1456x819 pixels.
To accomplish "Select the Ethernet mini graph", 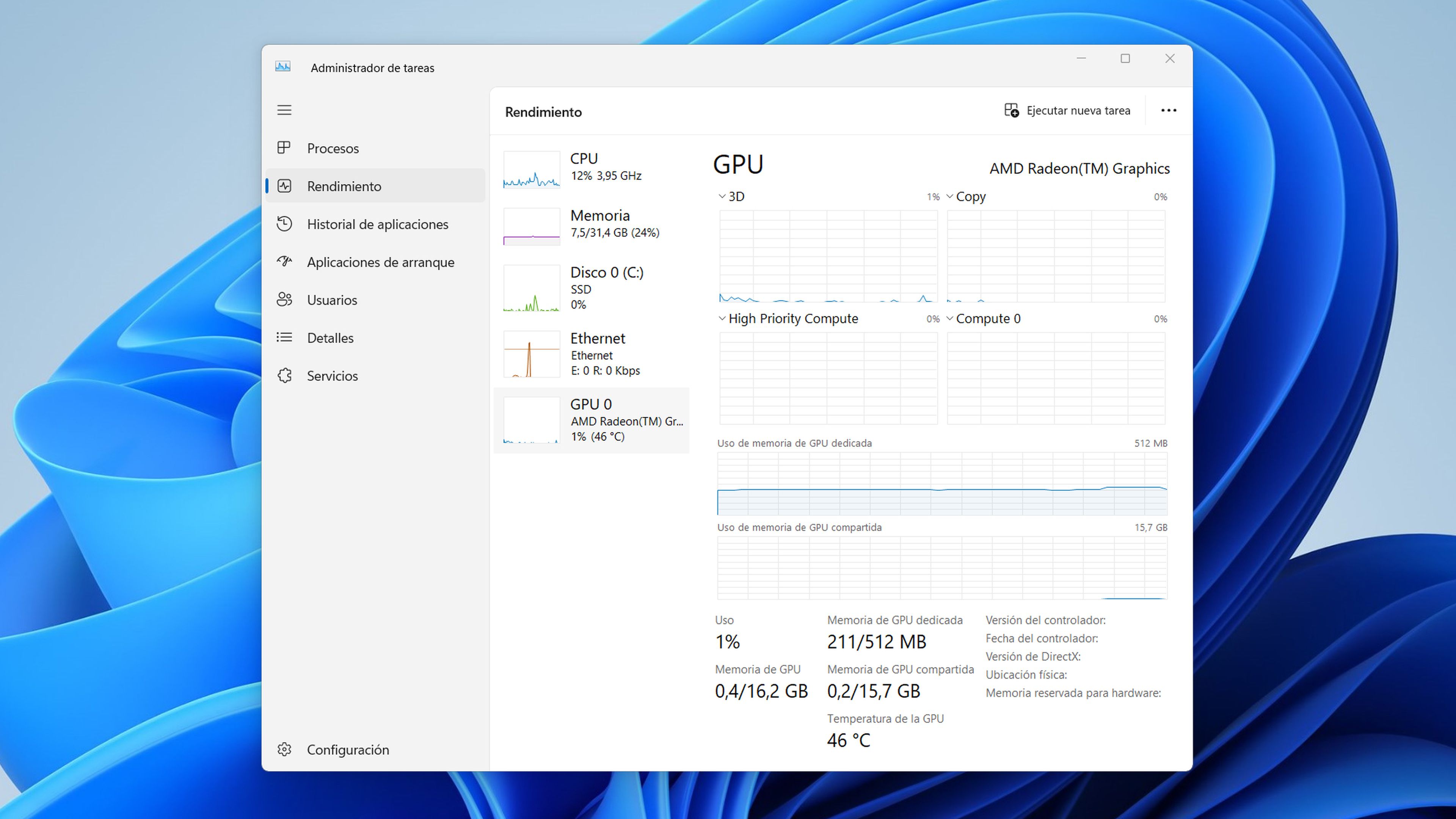I will 531,355.
